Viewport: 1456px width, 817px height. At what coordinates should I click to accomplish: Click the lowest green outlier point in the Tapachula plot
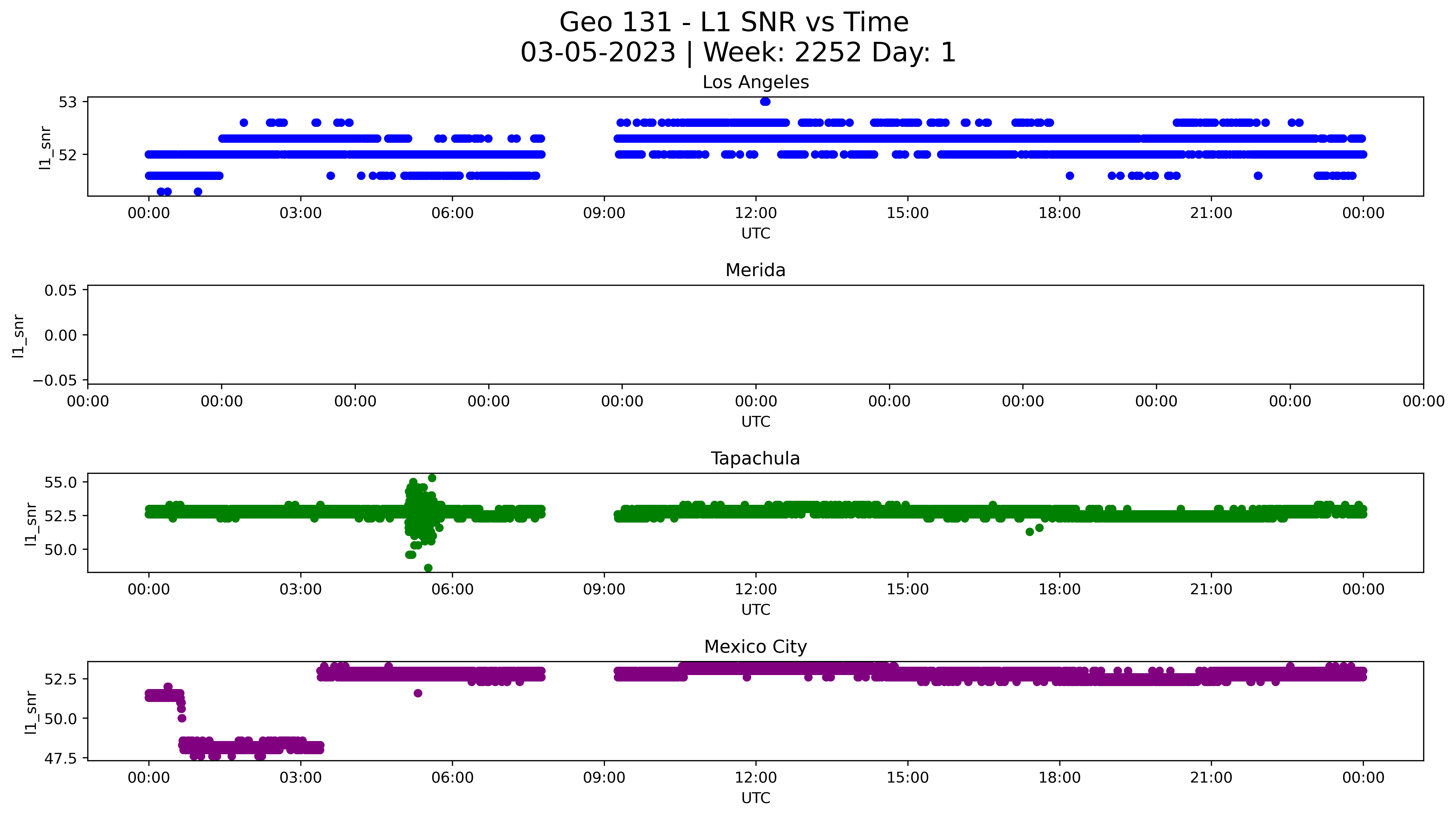tap(429, 568)
